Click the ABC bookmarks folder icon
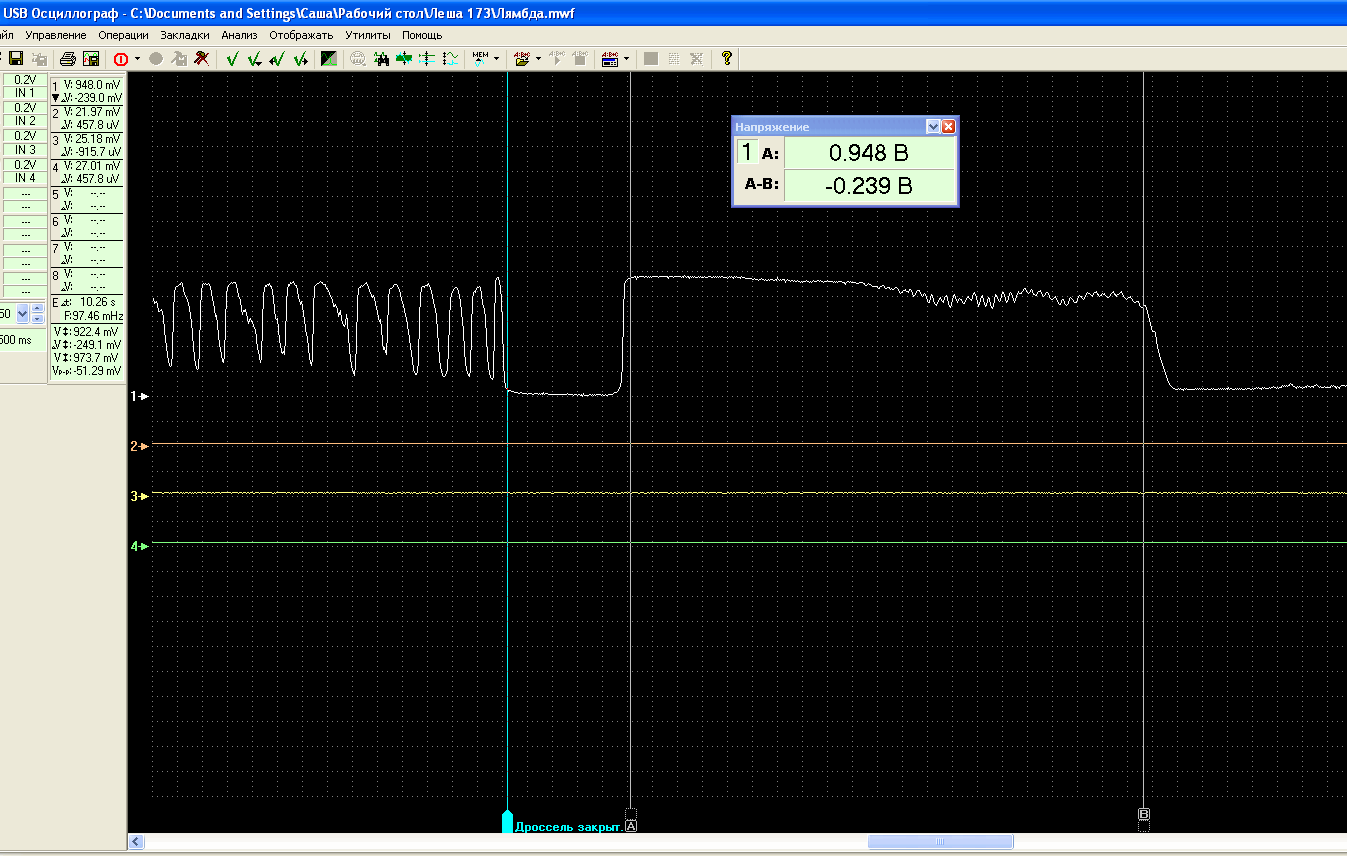Image resolution: width=1347 pixels, height=856 pixels. pos(521,59)
